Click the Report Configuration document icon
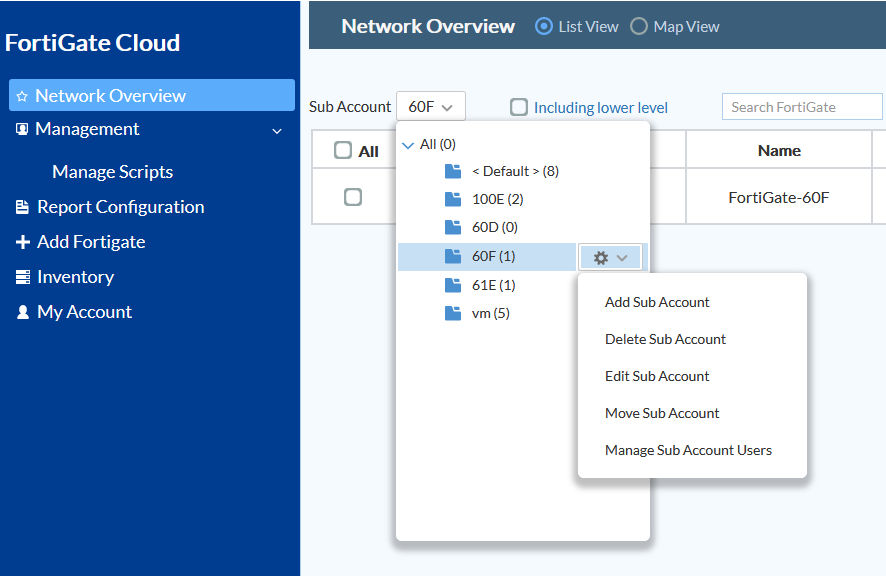 point(22,207)
